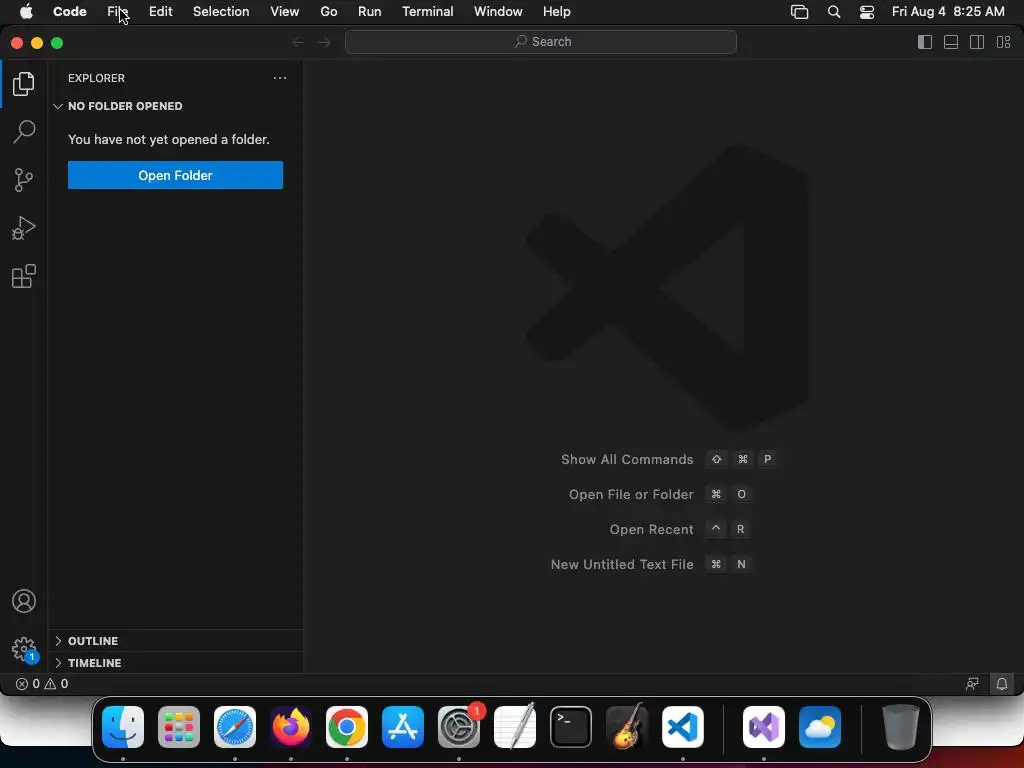Open GarageBand from the dock
This screenshot has width=1024, height=768.
click(627, 727)
